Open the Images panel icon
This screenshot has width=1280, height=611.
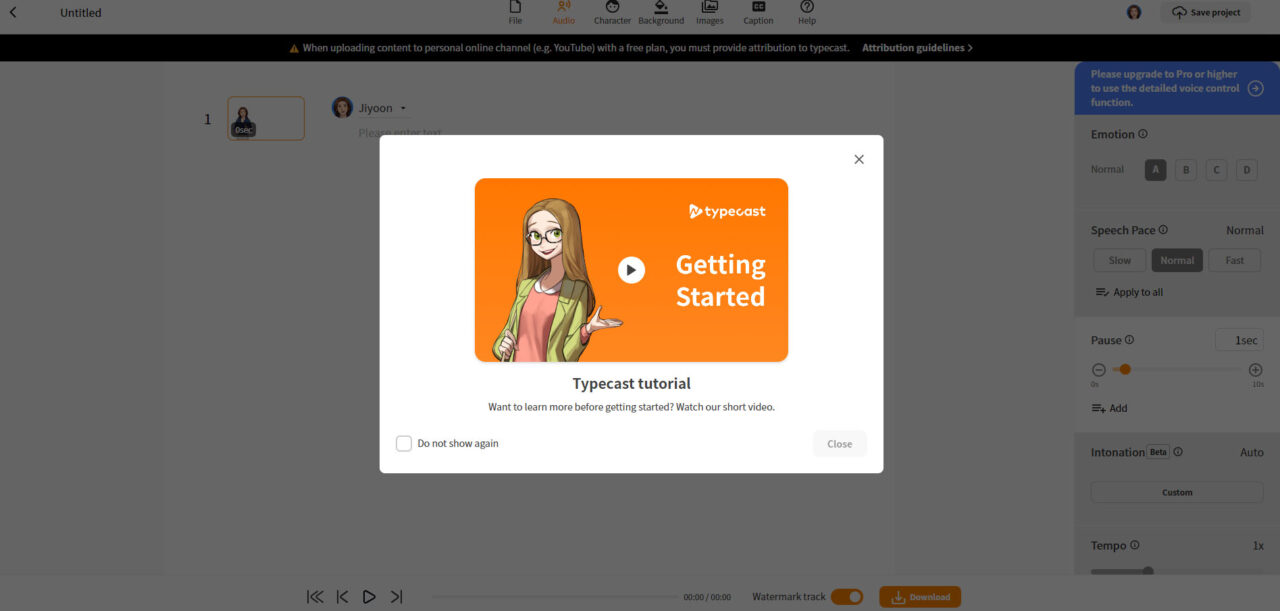(709, 13)
